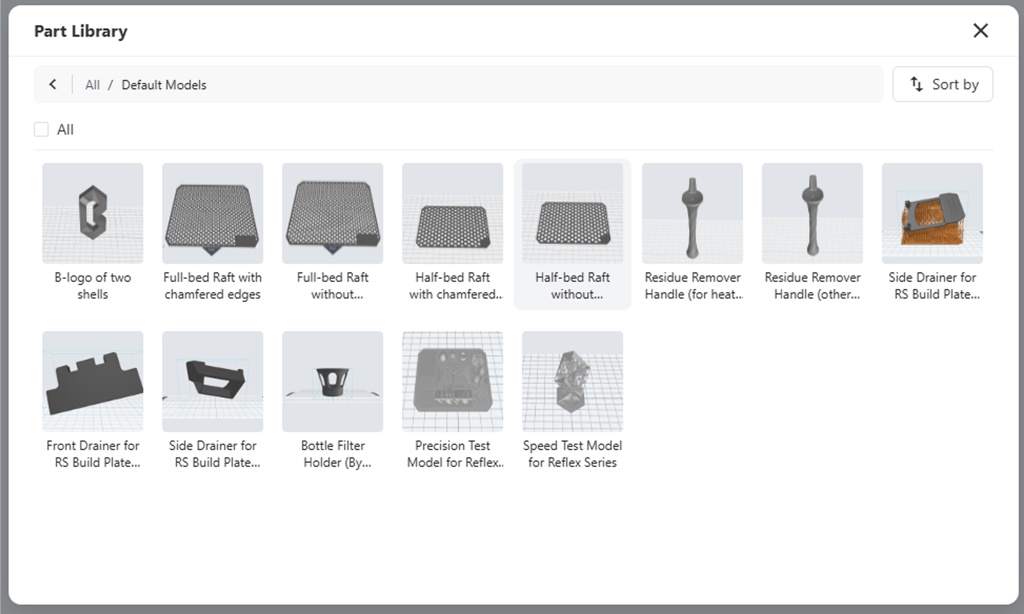Click the highlighted Half-bed Raft without thumbnail

click(572, 213)
